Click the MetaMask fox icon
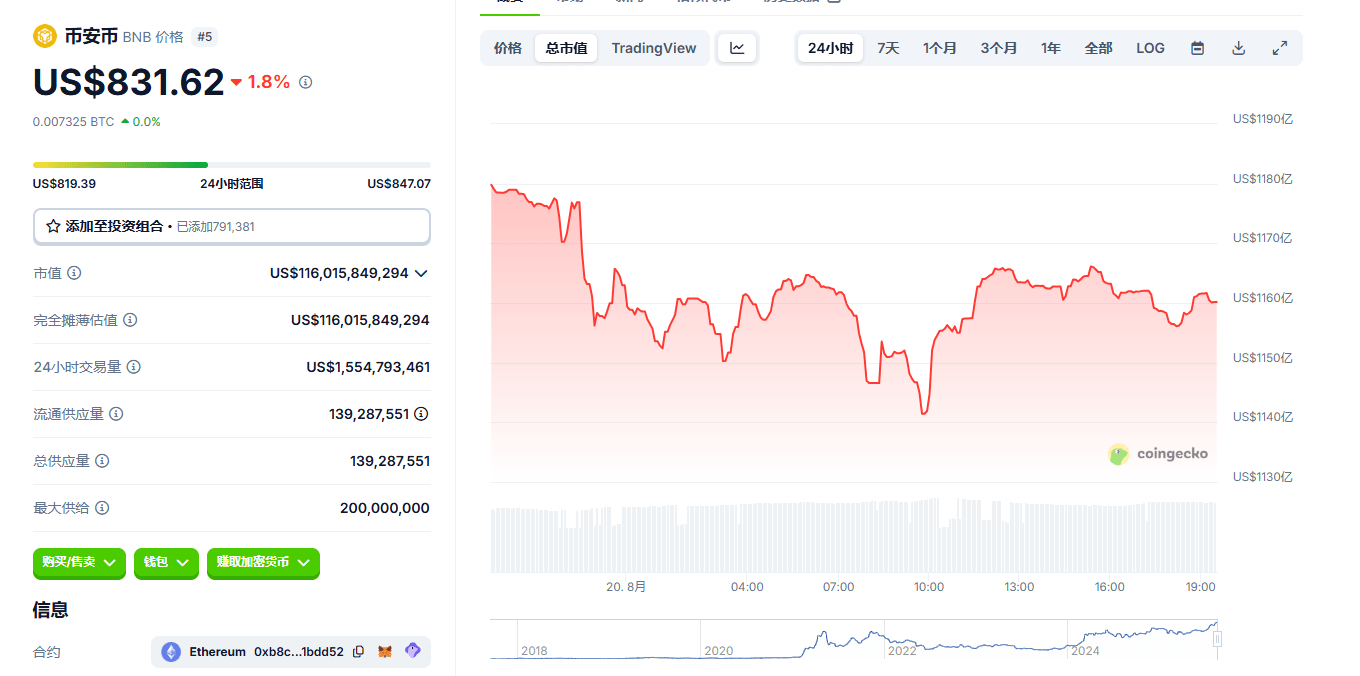Screen dimensions: 1360x676 pyautogui.click(x=385, y=652)
